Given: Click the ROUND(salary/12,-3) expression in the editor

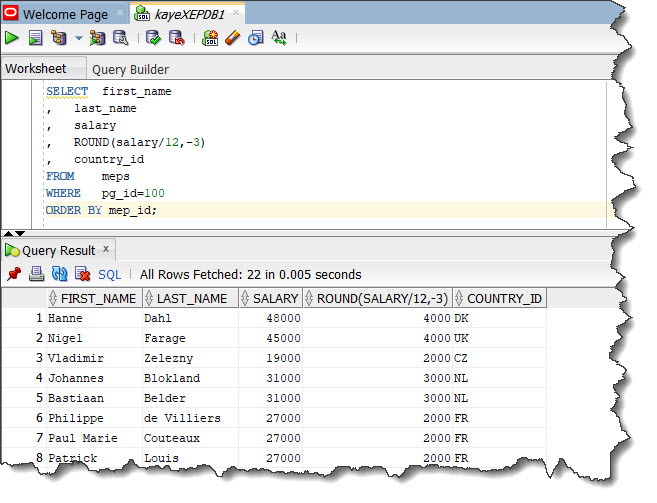Looking at the screenshot, I should (x=140, y=143).
